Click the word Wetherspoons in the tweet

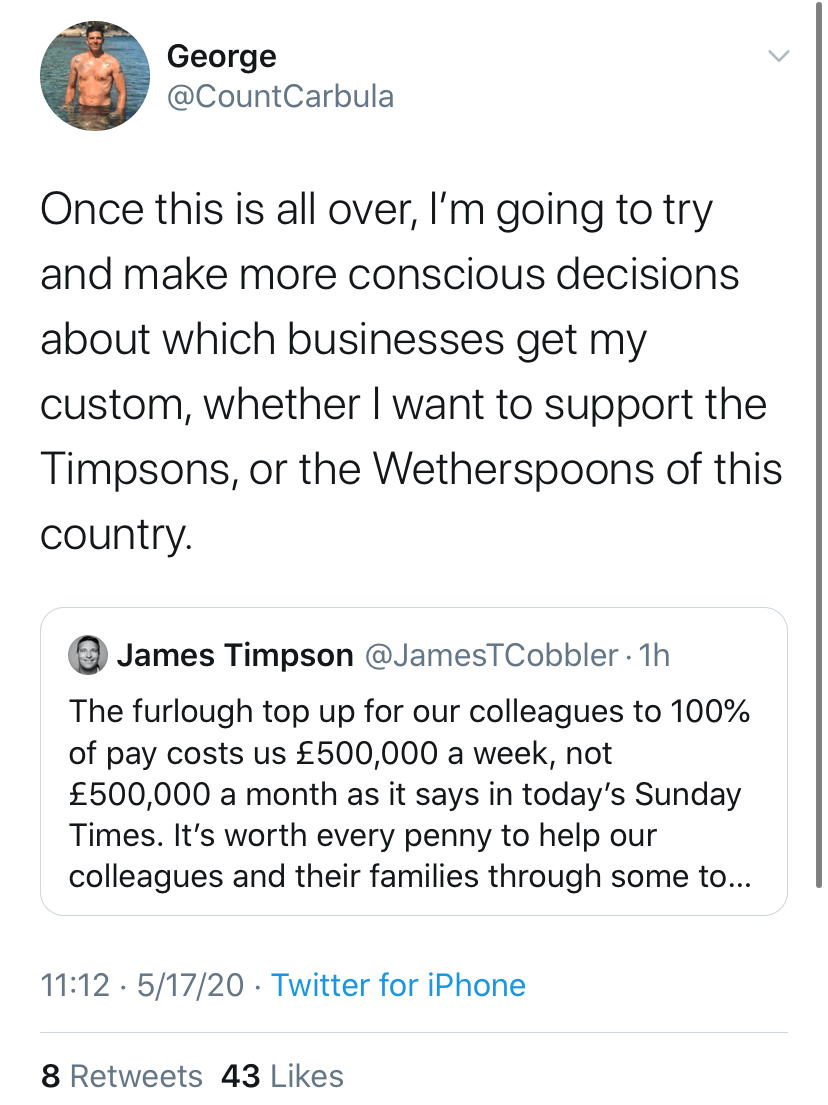point(517,470)
